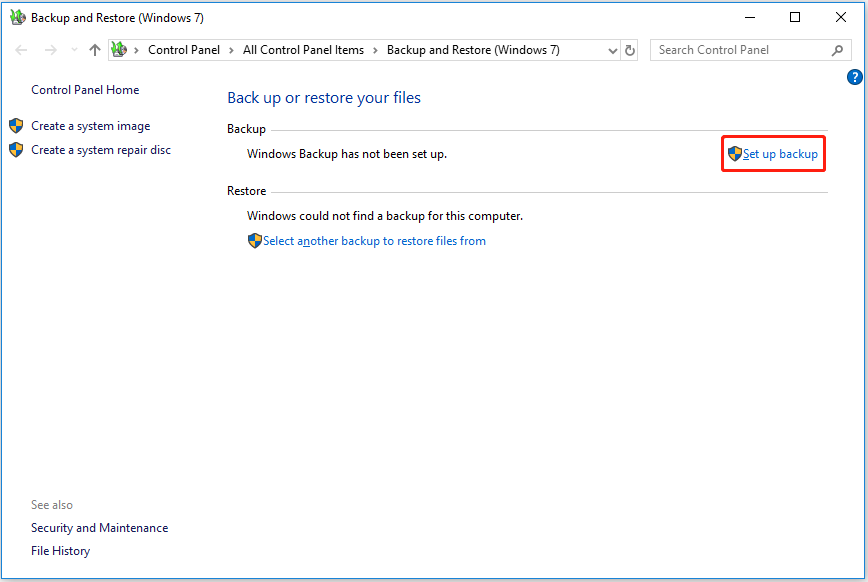Screen dimensions: 868x582
Task: Focus the Search Control Panel field
Action: click(740, 50)
